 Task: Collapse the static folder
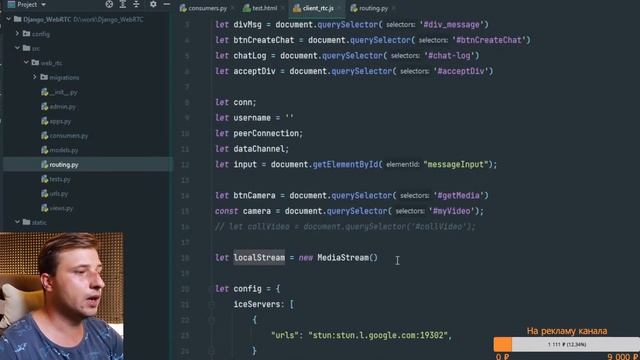(17, 222)
